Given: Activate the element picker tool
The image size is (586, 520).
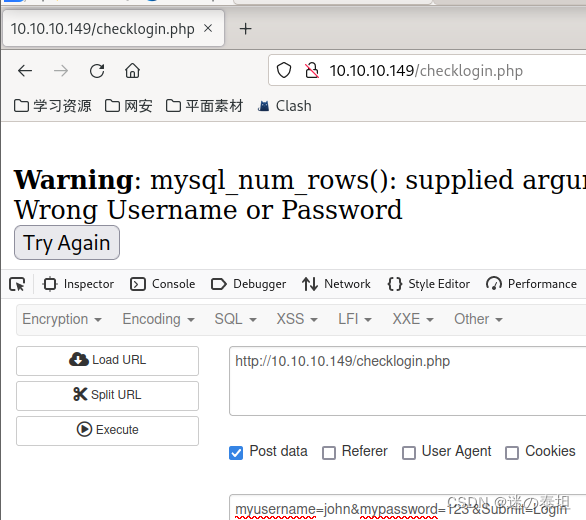Looking at the screenshot, I should tap(17, 284).
